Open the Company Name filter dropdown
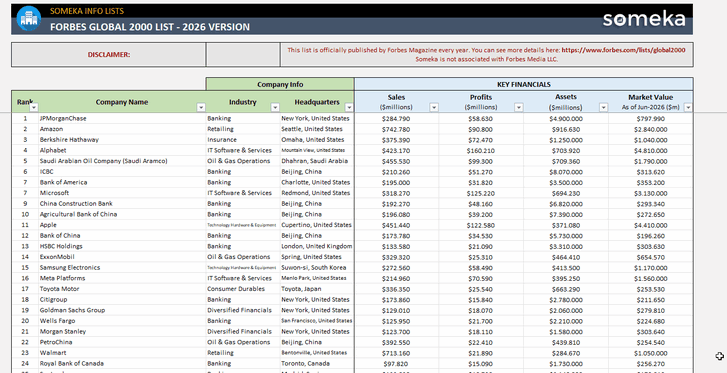Image resolution: width=727 pixels, height=373 pixels. click(201, 108)
